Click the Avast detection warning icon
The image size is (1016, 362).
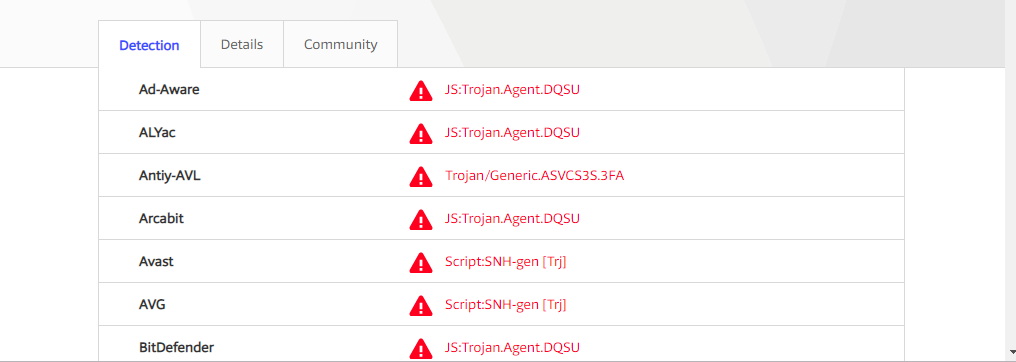tap(421, 262)
